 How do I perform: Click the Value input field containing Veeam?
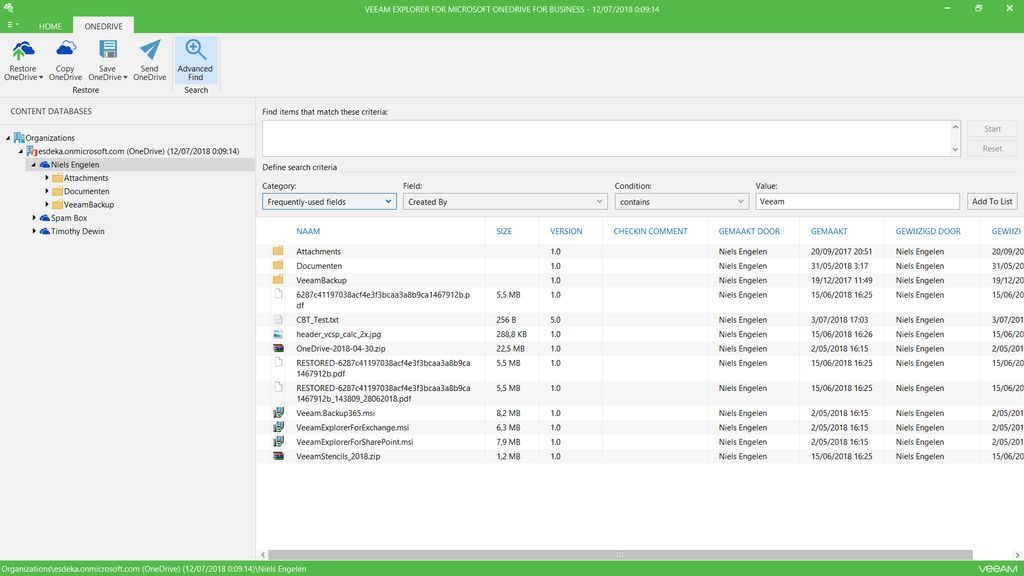(857, 201)
